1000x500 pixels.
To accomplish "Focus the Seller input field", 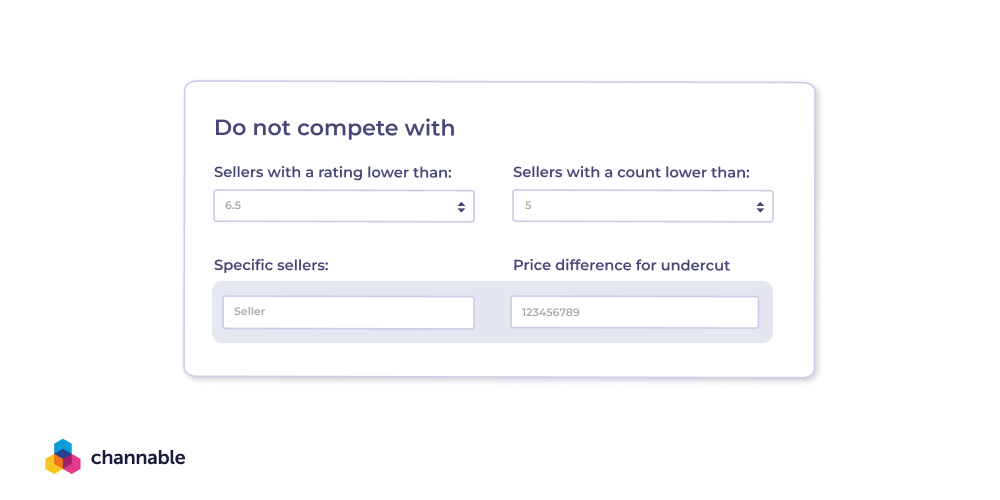I will tap(347, 312).
